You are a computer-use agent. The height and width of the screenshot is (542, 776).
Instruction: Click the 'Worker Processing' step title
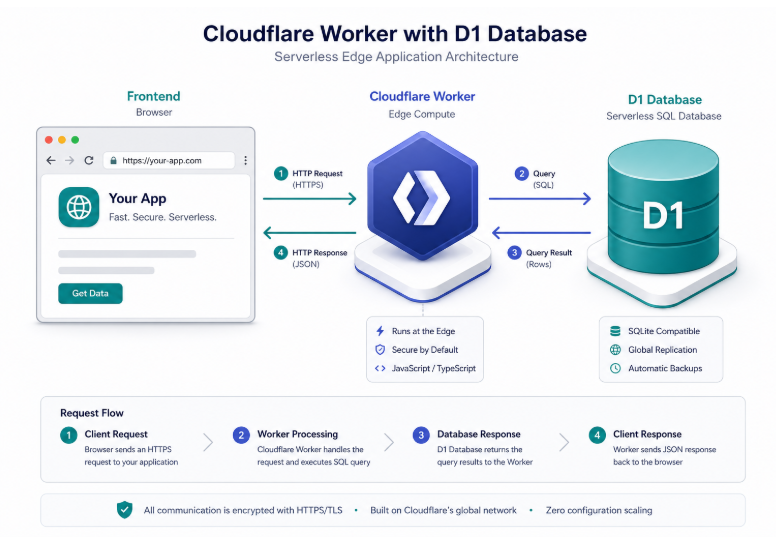pyautogui.click(x=297, y=434)
